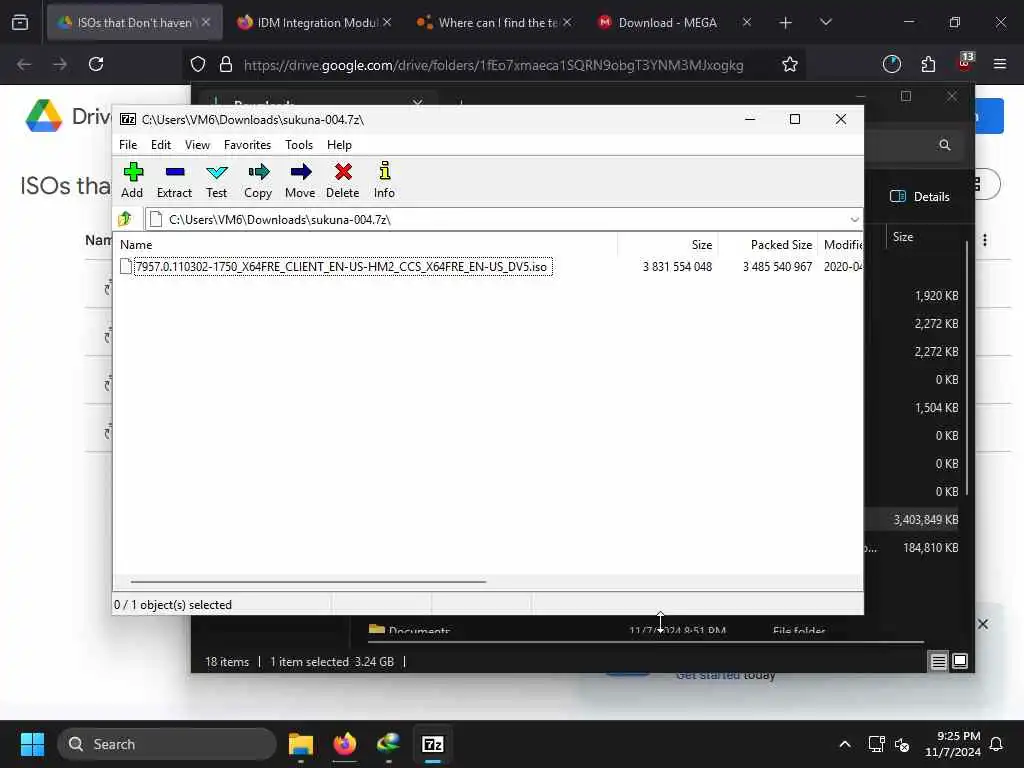Viewport: 1024px width, 768px height.
Task: Click the taskbar Search box
Action: [167, 744]
